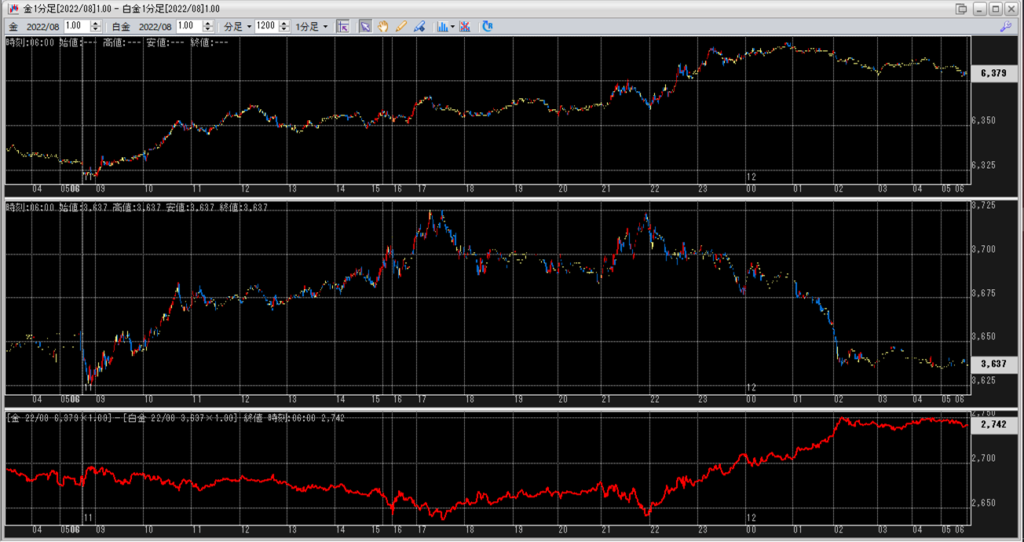Click the 1200 bar count input field
Viewport: 1024px width, 542px height.
point(265,26)
